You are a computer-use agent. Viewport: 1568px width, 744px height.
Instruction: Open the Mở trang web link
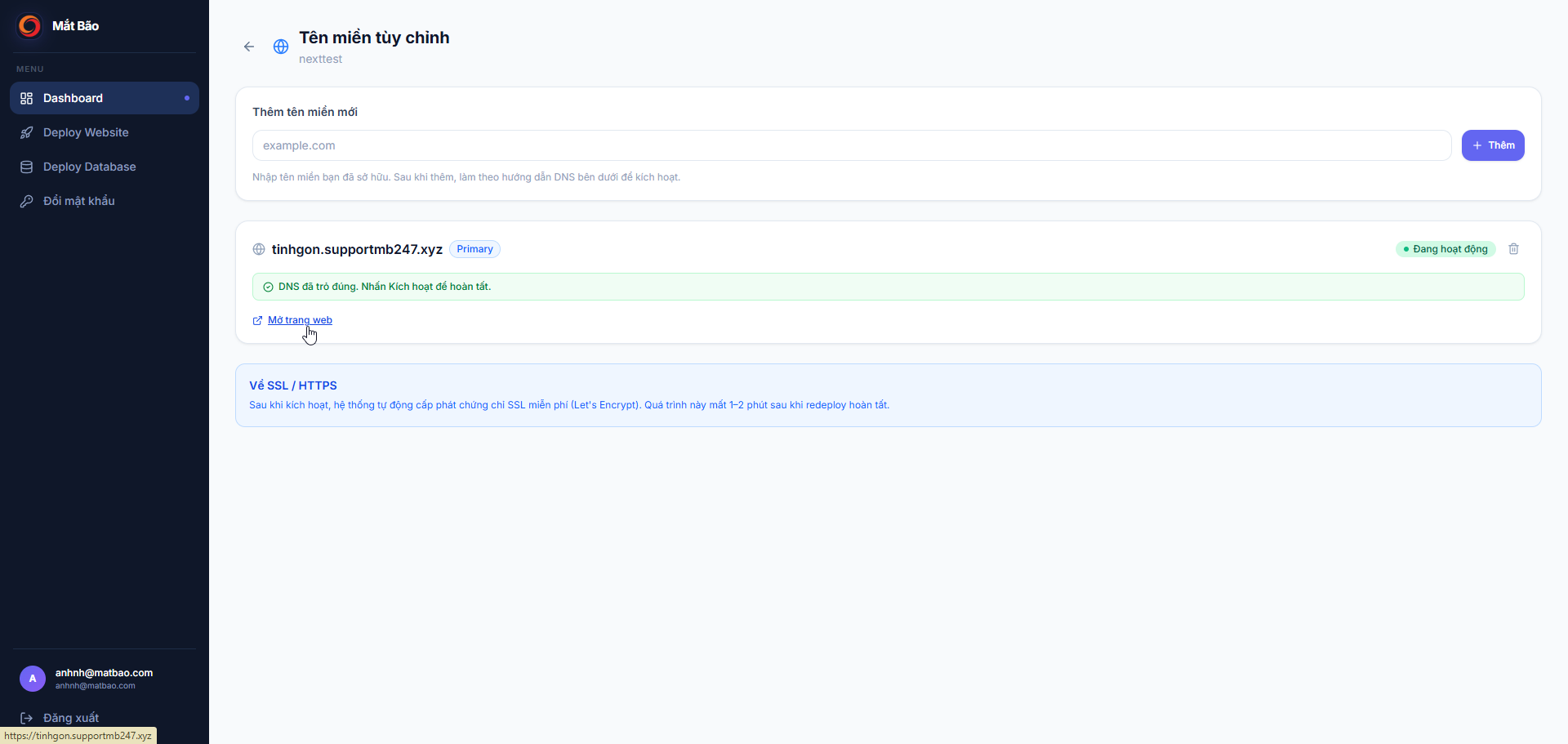300,320
